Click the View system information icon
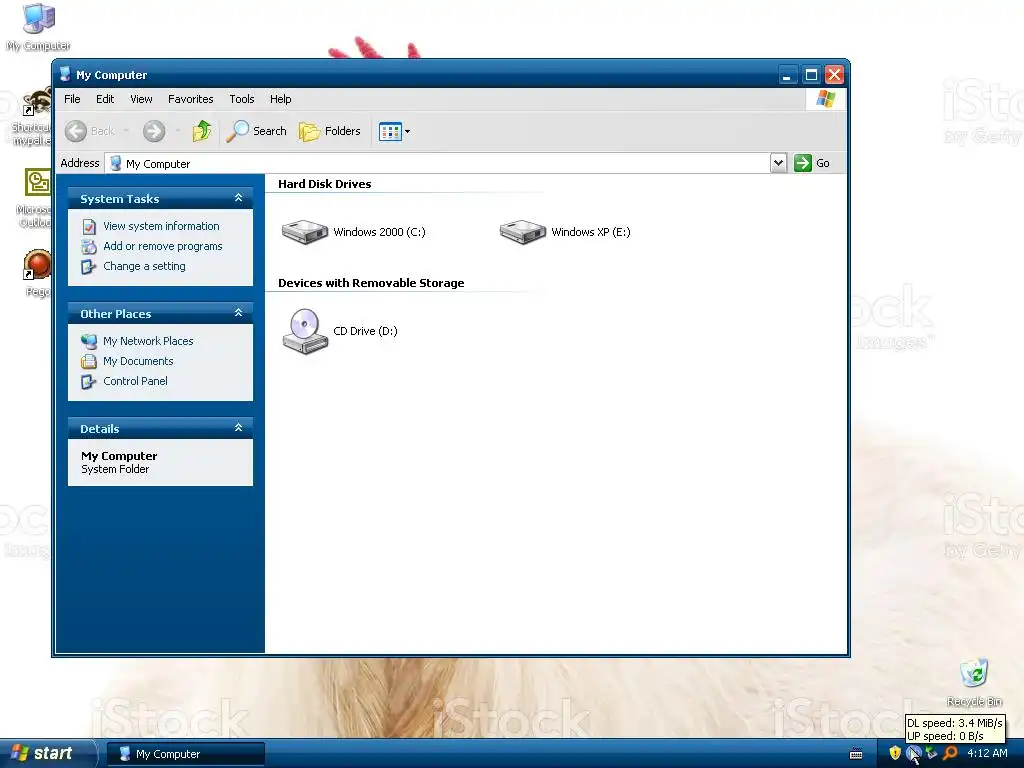This screenshot has width=1024, height=768. (89, 227)
